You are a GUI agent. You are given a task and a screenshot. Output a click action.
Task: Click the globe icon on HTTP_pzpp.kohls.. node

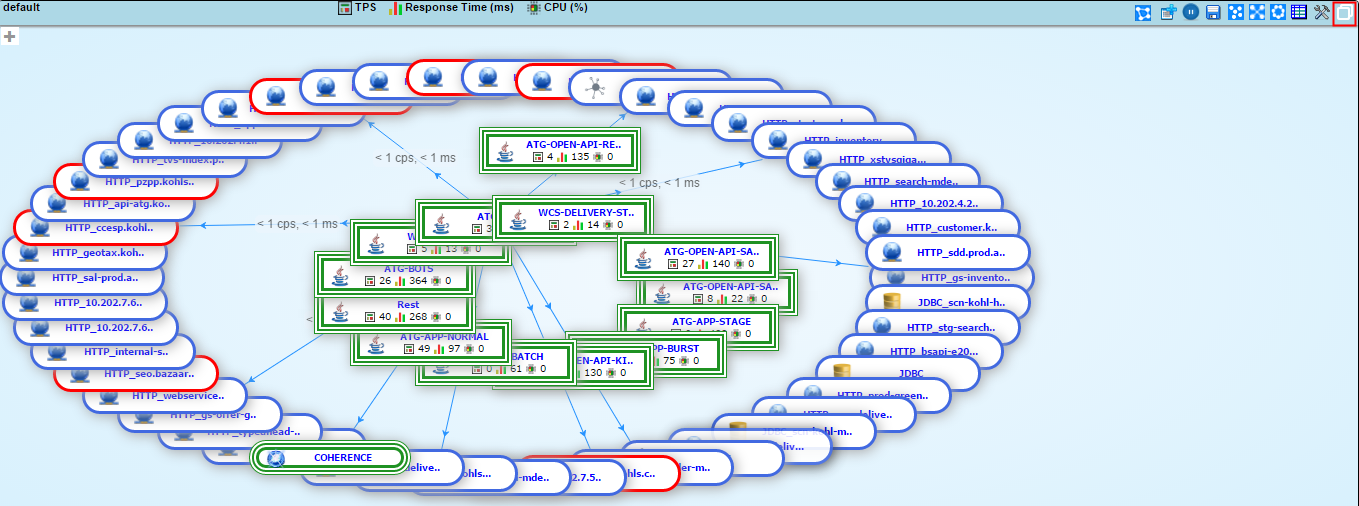pos(80,180)
